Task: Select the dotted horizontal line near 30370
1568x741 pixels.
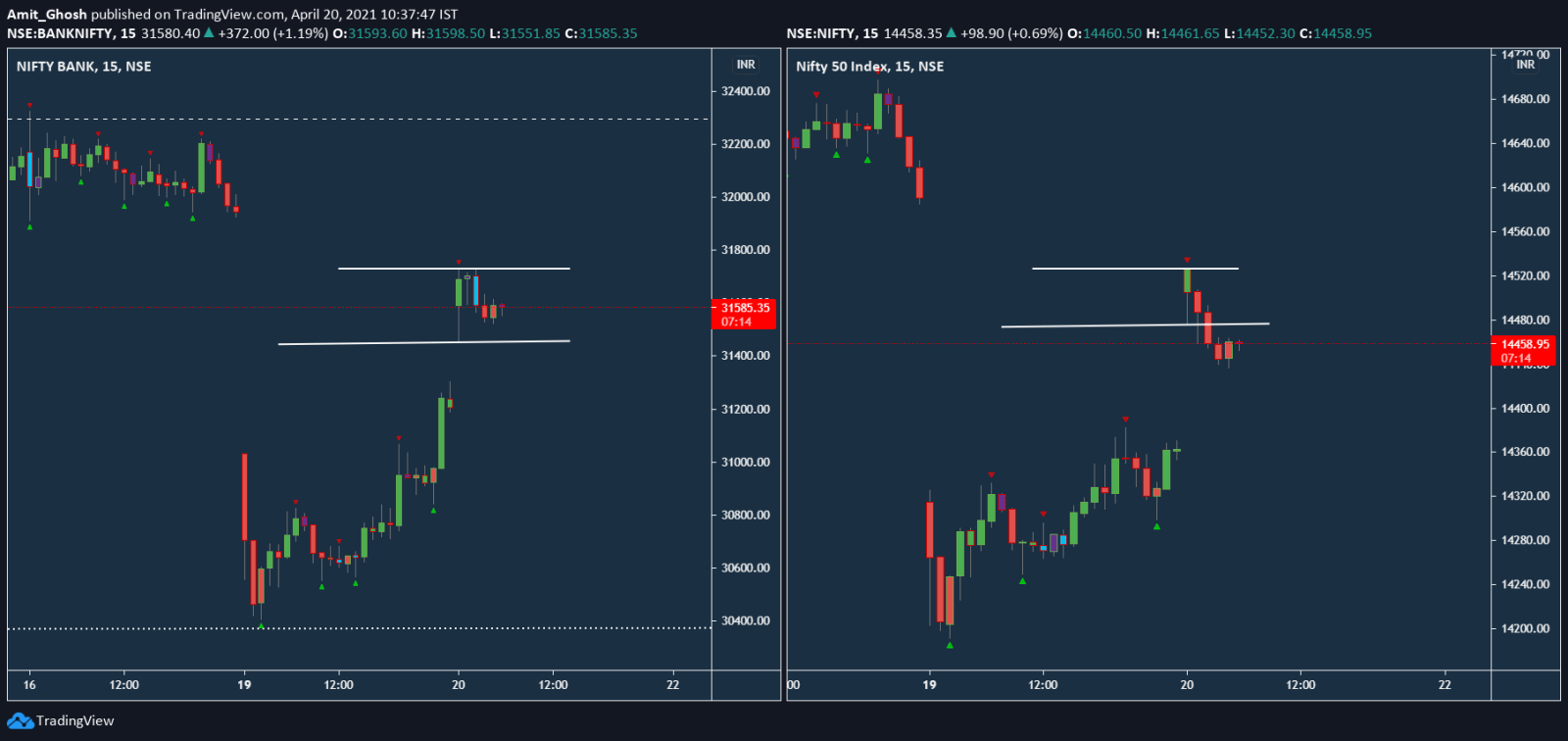Action: [358, 628]
